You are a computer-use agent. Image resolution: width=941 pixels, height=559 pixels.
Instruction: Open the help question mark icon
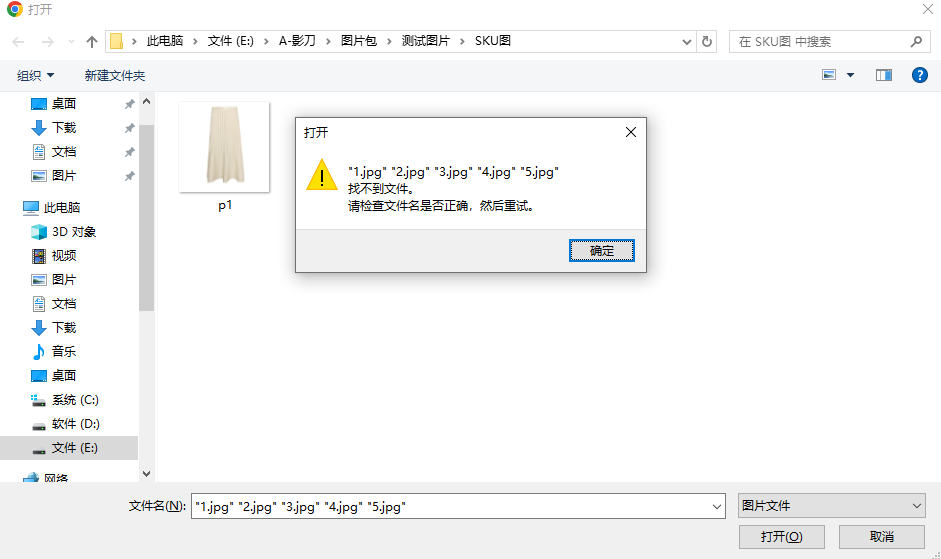pos(919,75)
